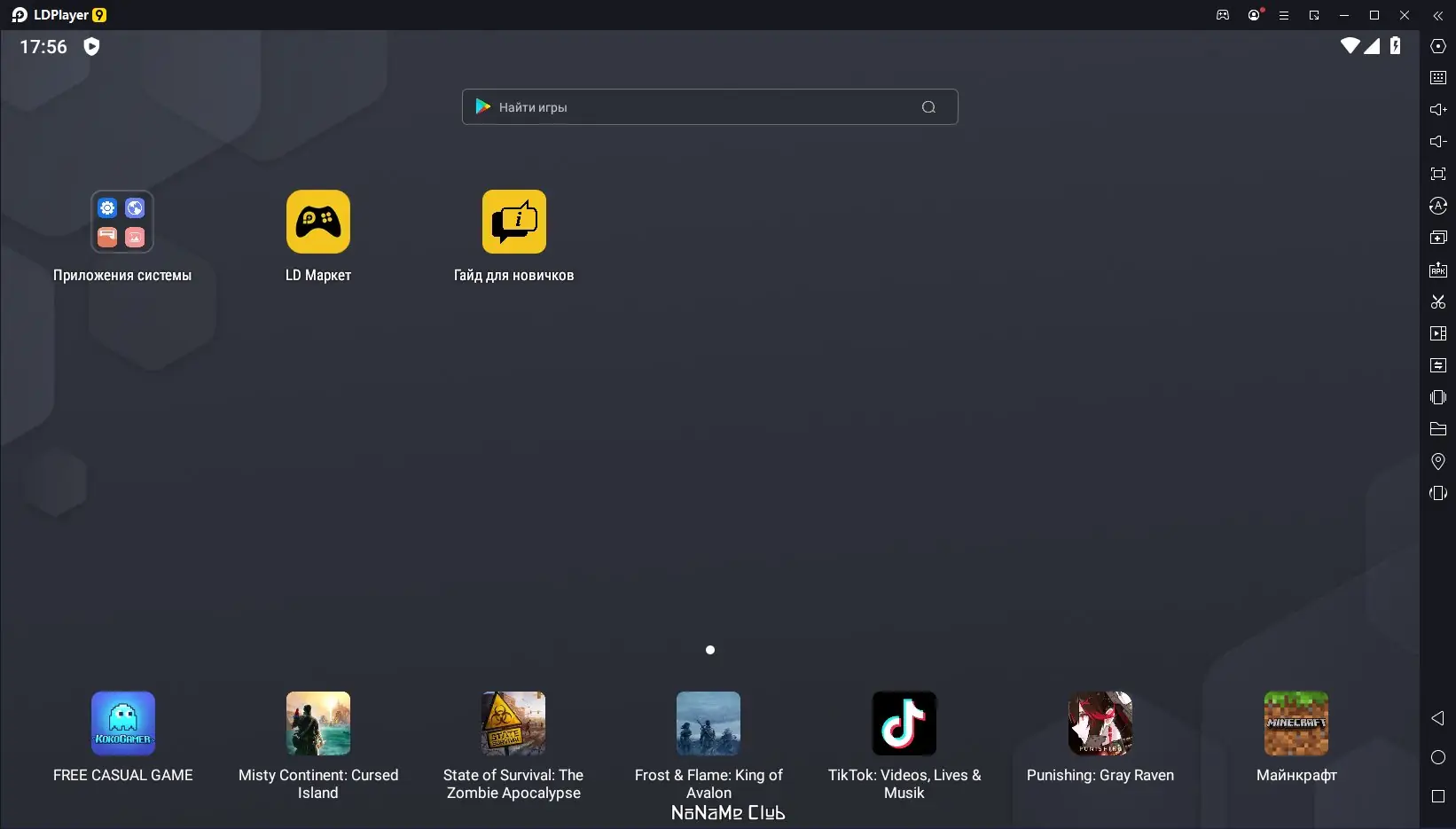Close the LDPlayer window
Viewport: 1456px width, 829px height.
coord(1405,15)
